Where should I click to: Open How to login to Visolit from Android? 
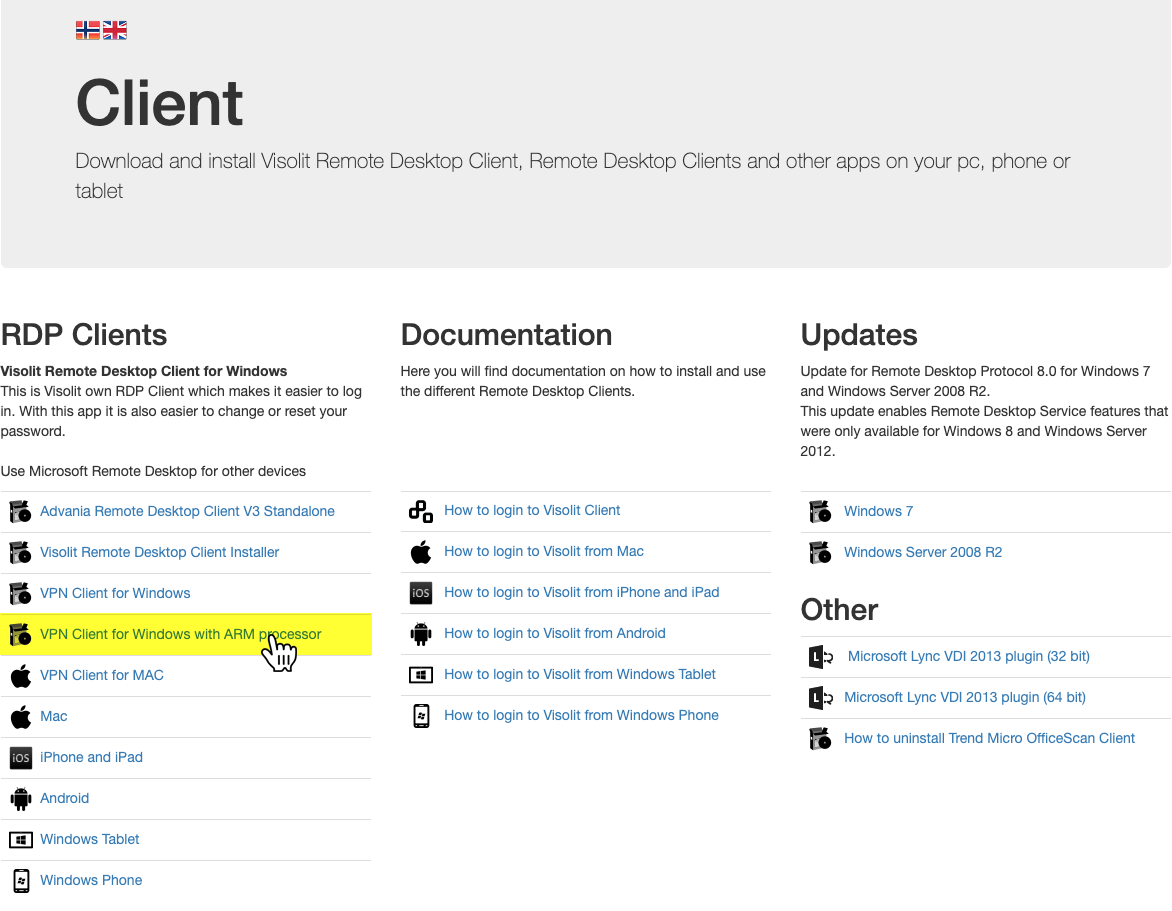(x=554, y=633)
